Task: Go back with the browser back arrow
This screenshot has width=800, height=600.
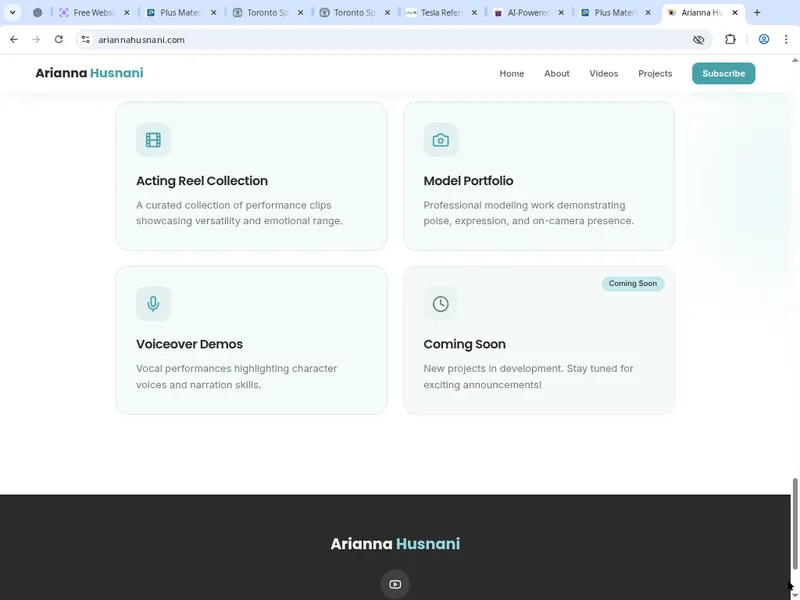Action: (14, 39)
